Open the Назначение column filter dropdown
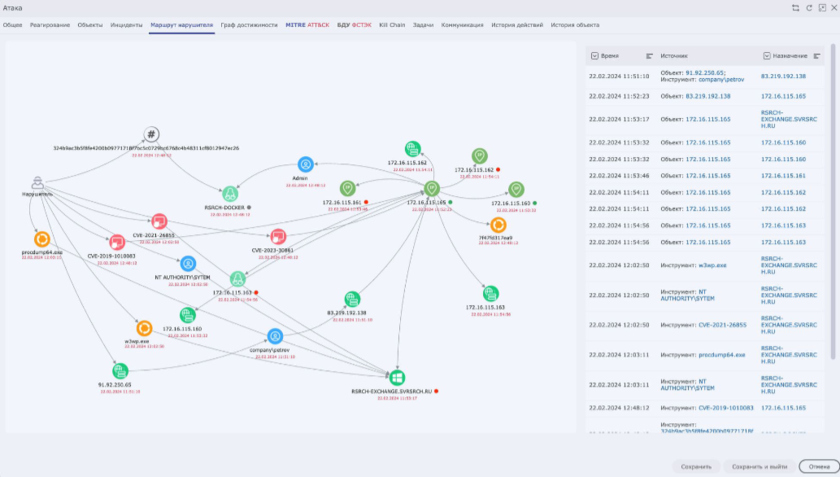 [x=767, y=56]
